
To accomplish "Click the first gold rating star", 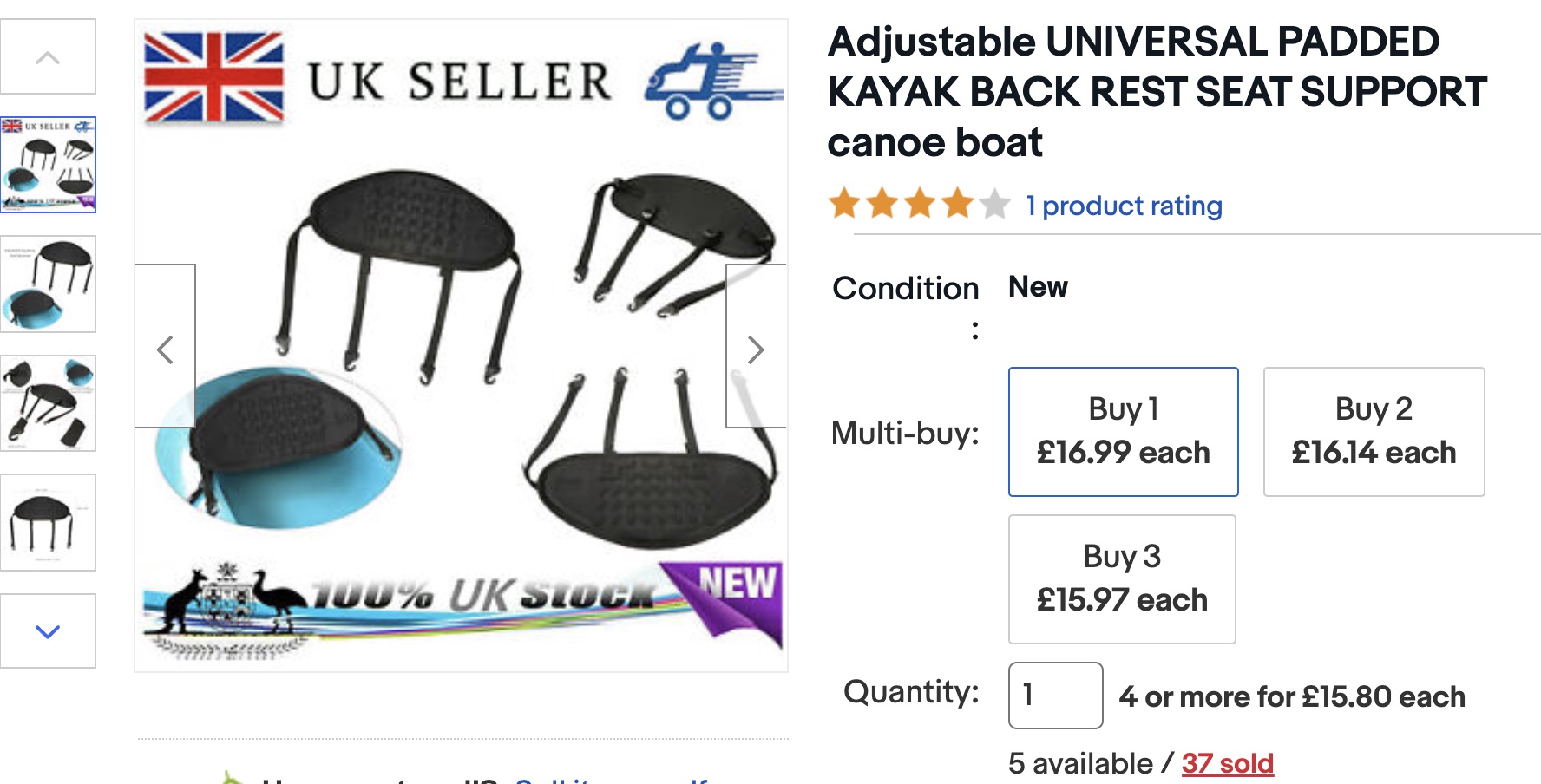I will (843, 204).
